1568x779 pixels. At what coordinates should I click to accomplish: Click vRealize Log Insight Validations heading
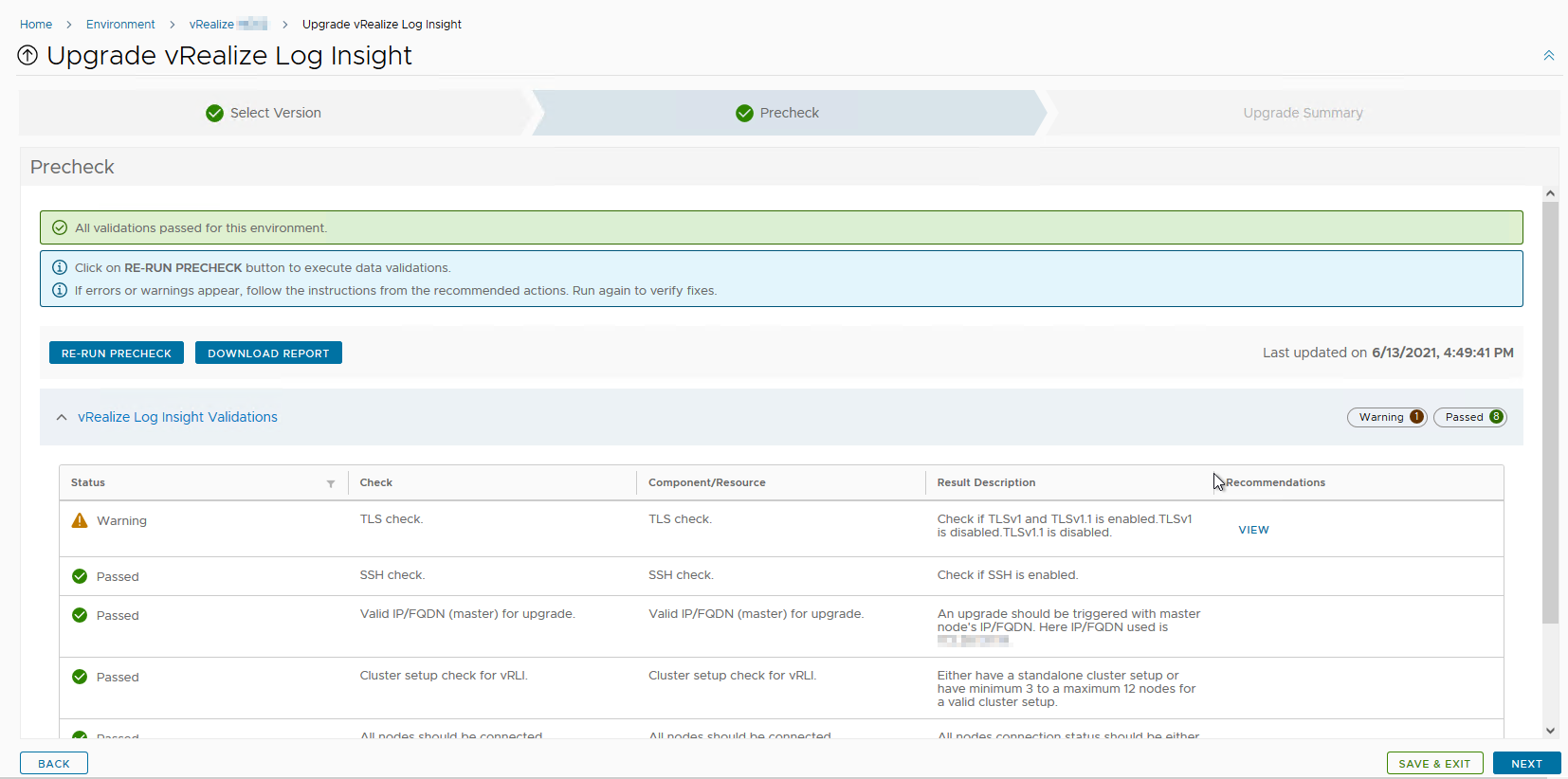pos(177,417)
